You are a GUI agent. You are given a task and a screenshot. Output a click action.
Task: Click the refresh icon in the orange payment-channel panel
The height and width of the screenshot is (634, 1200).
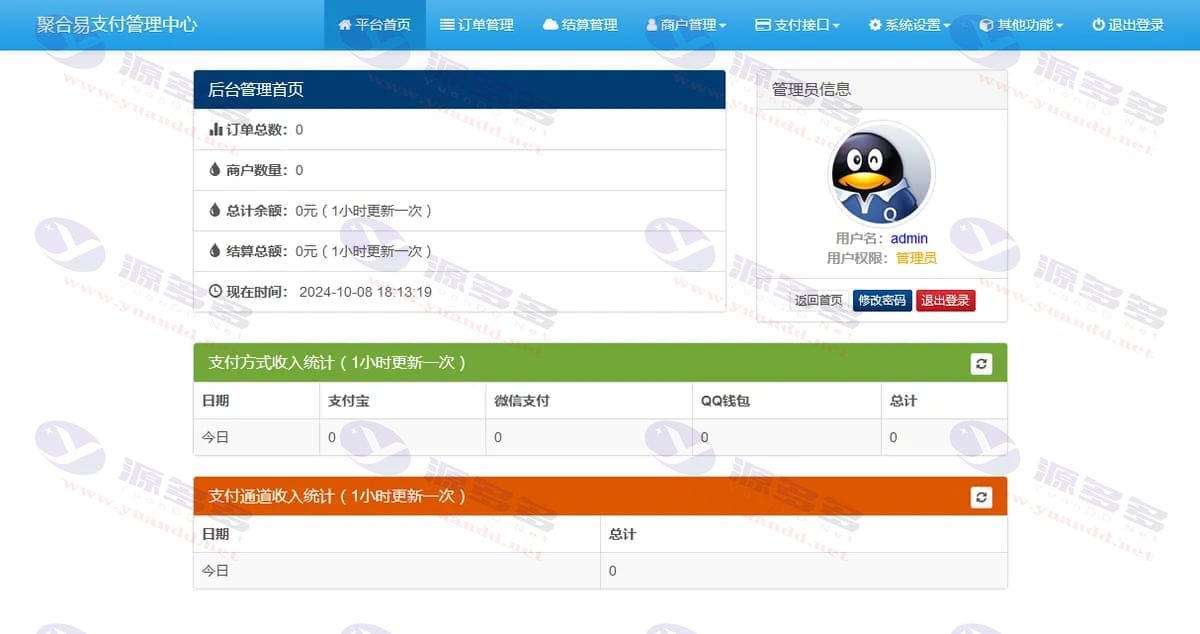click(981, 497)
